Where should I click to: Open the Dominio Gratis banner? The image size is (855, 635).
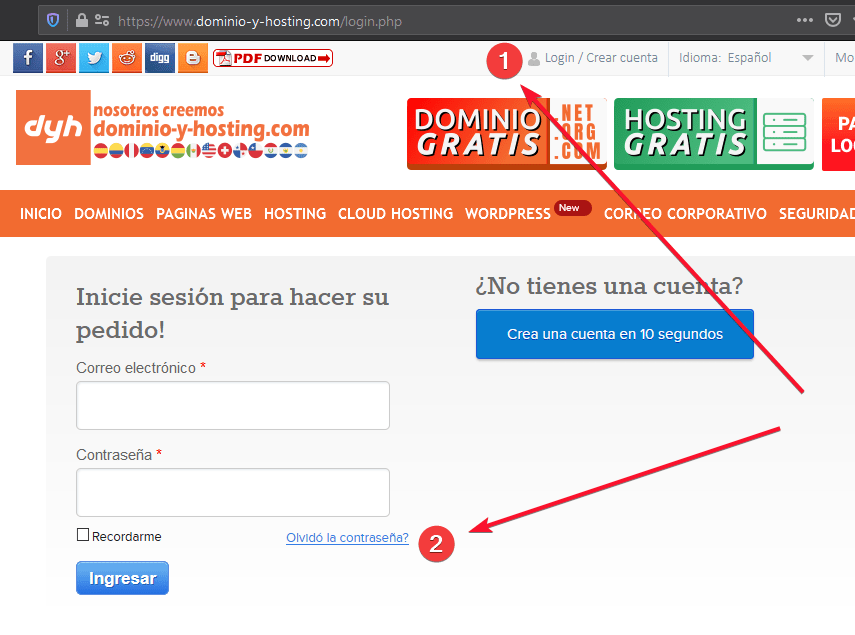tap(507, 134)
